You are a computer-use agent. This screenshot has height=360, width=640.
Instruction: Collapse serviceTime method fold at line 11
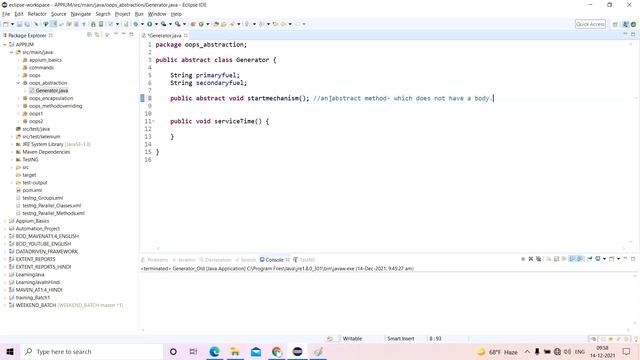click(153, 121)
